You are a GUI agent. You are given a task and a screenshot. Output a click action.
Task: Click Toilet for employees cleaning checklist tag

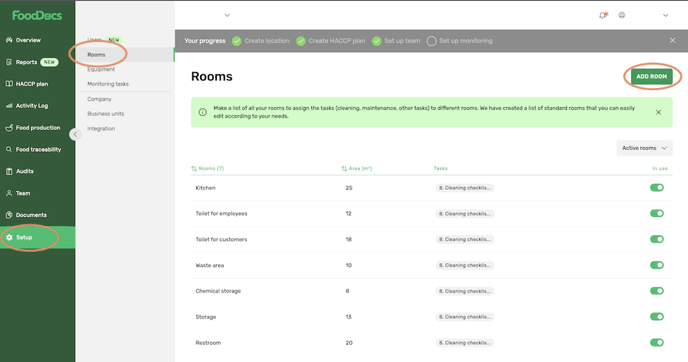coord(465,214)
